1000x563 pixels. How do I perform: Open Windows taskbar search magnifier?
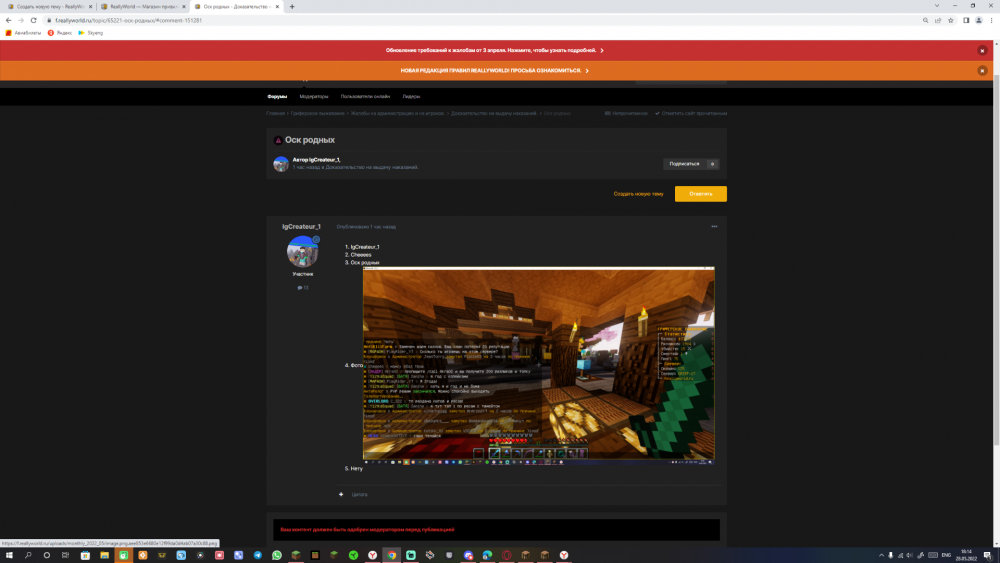[28, 555]
